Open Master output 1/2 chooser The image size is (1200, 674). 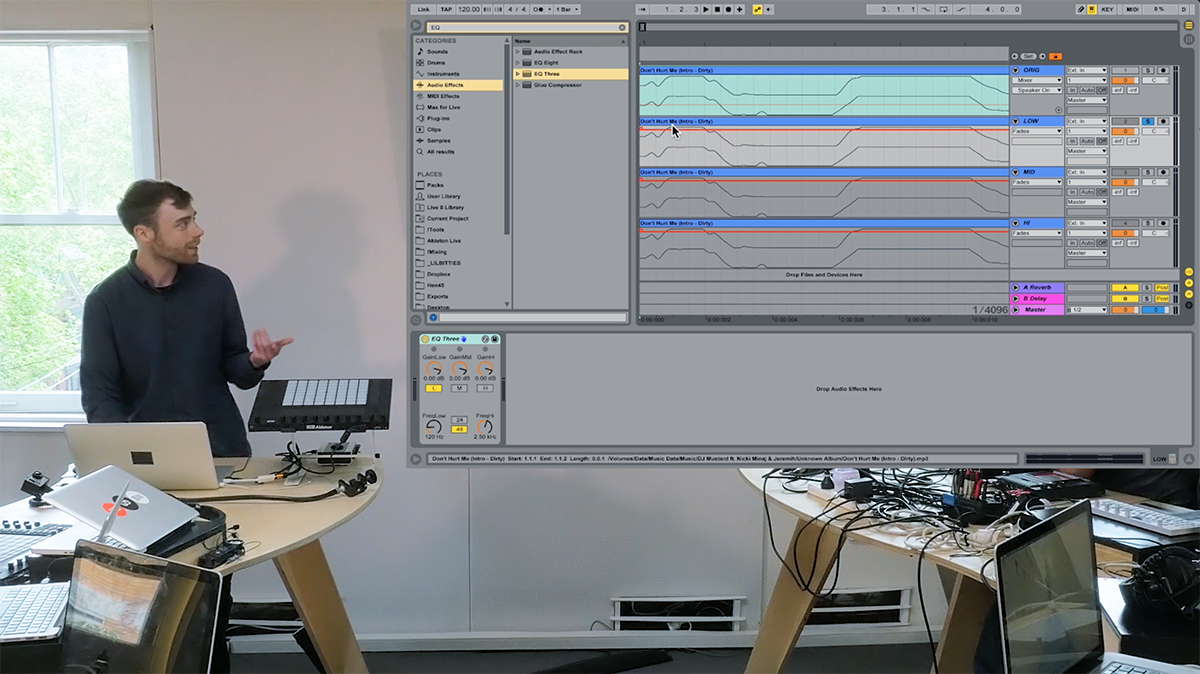[x=1087, y=310]
